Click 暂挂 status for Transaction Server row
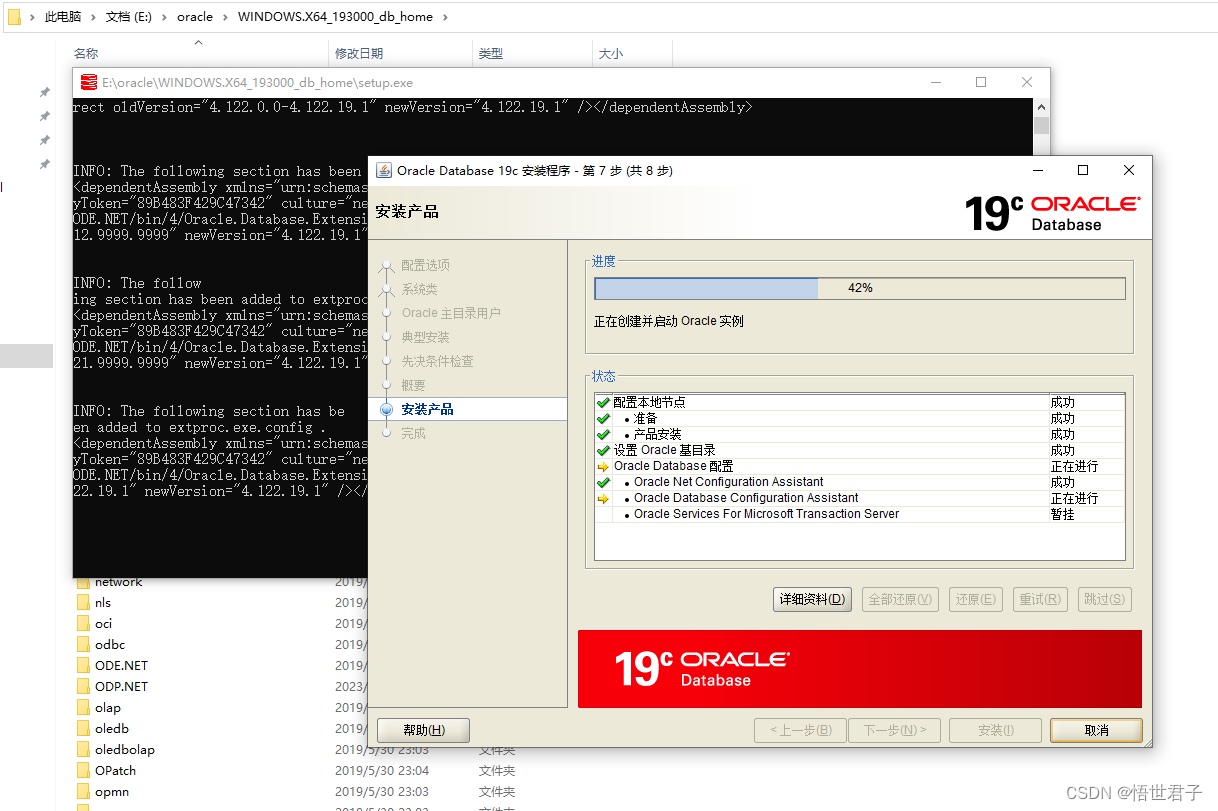1218x811 pixels. coord(1062,514)
